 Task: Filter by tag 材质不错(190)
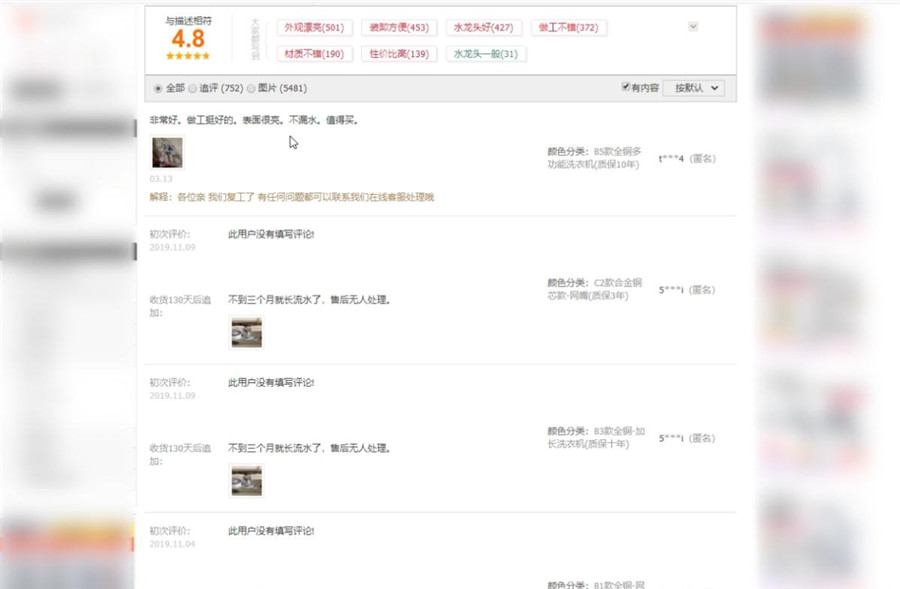[x=314, y=54]
